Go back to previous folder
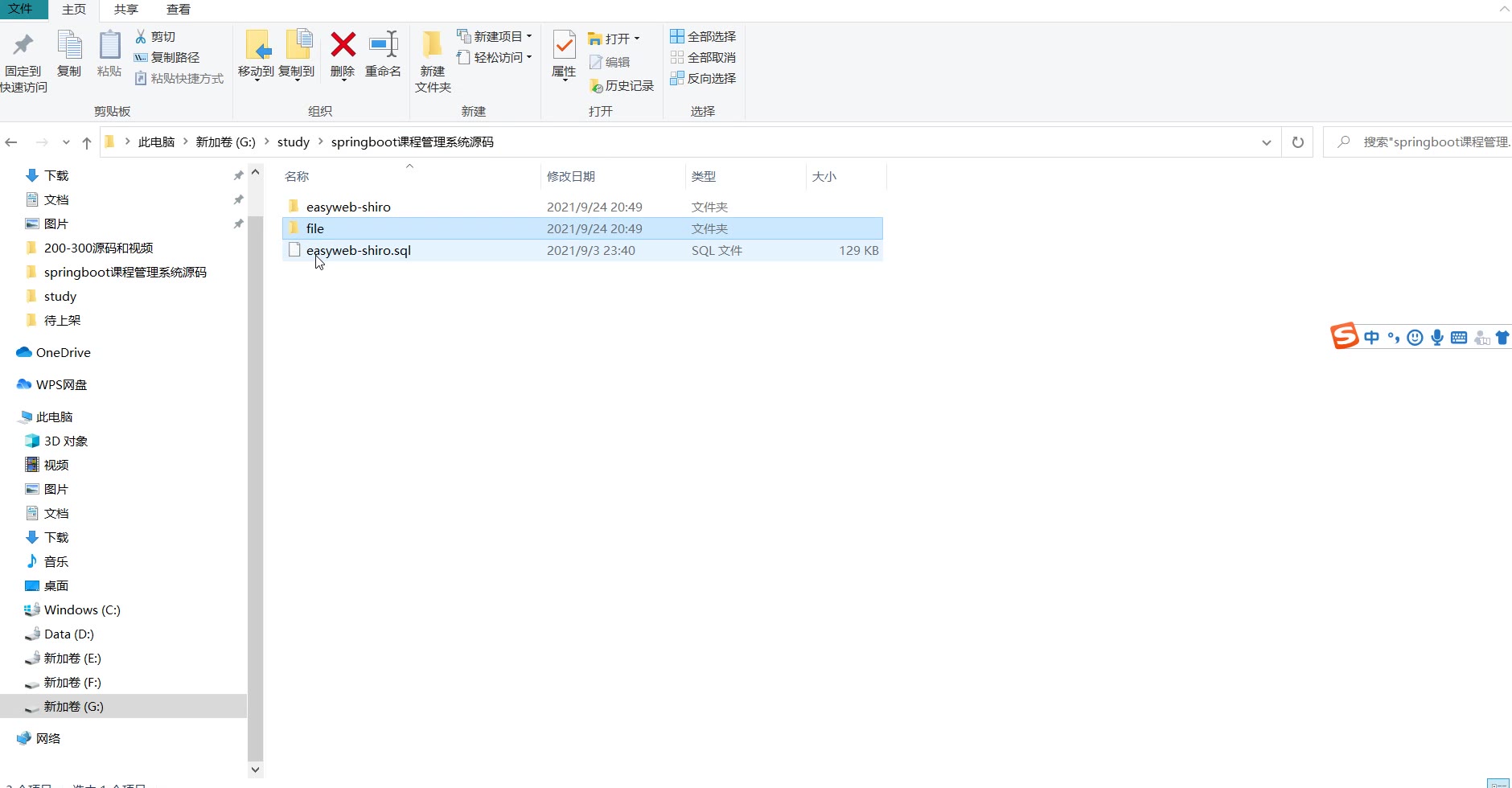The width and height of the screenshot is (1512, 788). (x=11, y=142)
